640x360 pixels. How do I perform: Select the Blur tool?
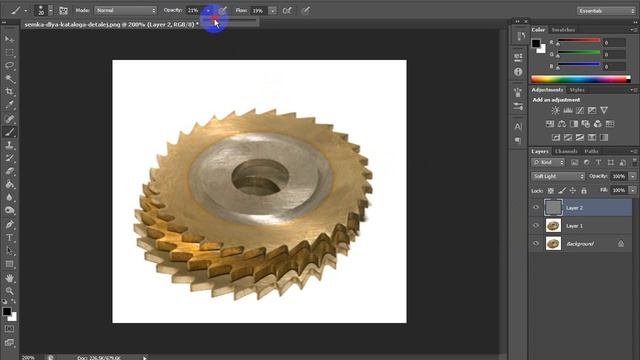tap(9, 198)
